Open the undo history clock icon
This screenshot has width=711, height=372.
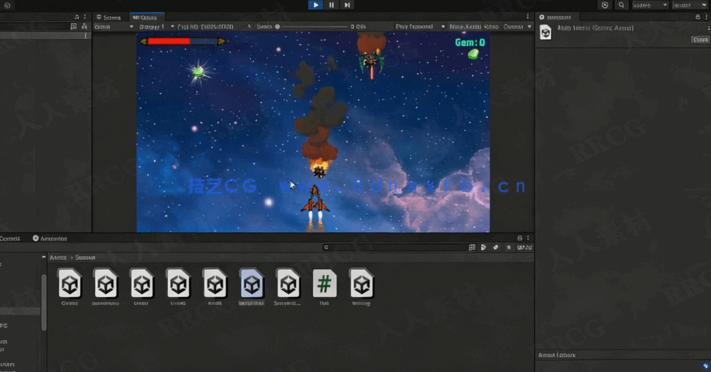click(x=605, y=5)
